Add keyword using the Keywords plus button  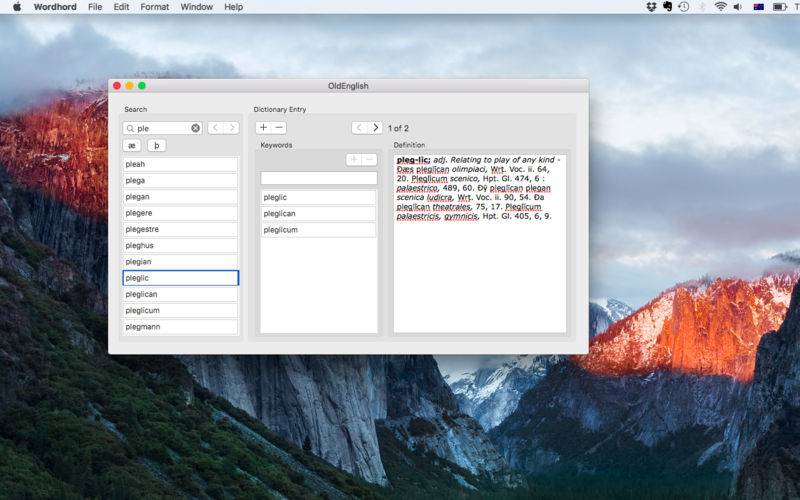354,160
